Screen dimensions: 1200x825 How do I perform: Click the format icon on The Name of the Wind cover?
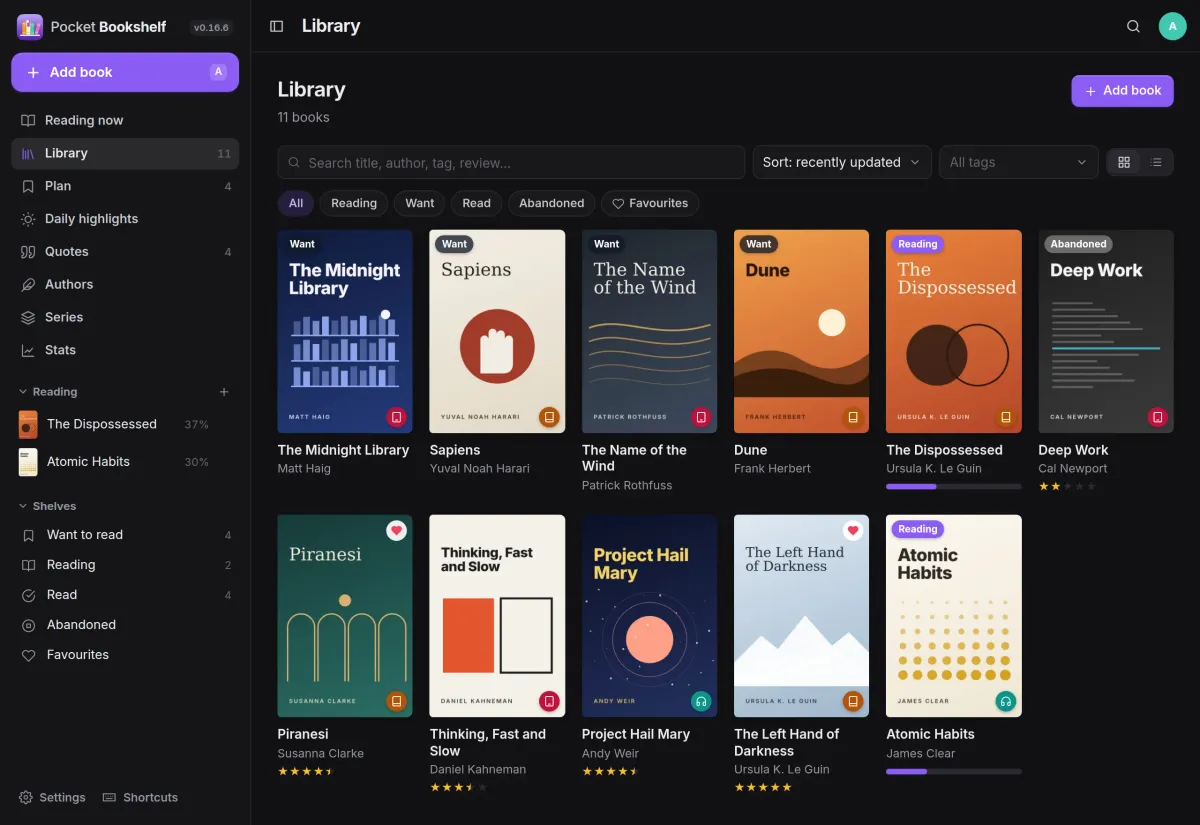pyautogui.click(x=701, y=416)
